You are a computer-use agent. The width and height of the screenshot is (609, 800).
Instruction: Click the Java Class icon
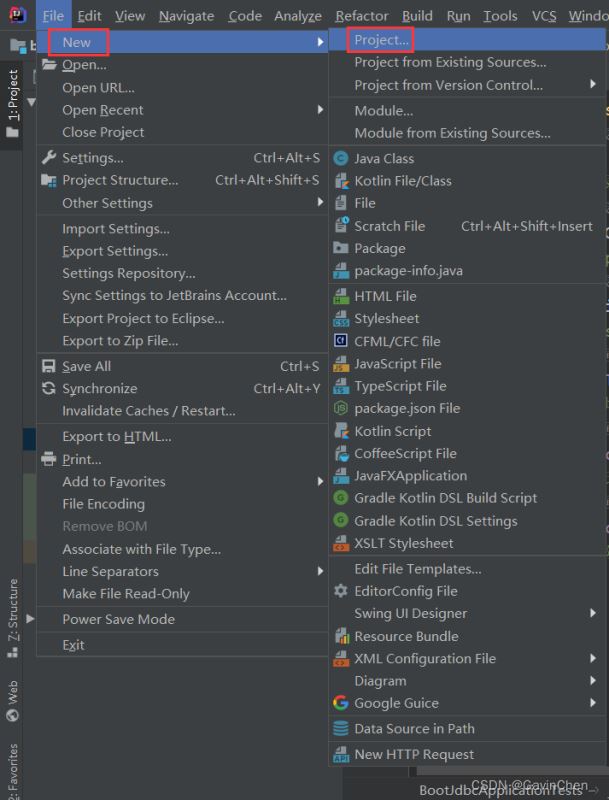(x=341, y=158)
